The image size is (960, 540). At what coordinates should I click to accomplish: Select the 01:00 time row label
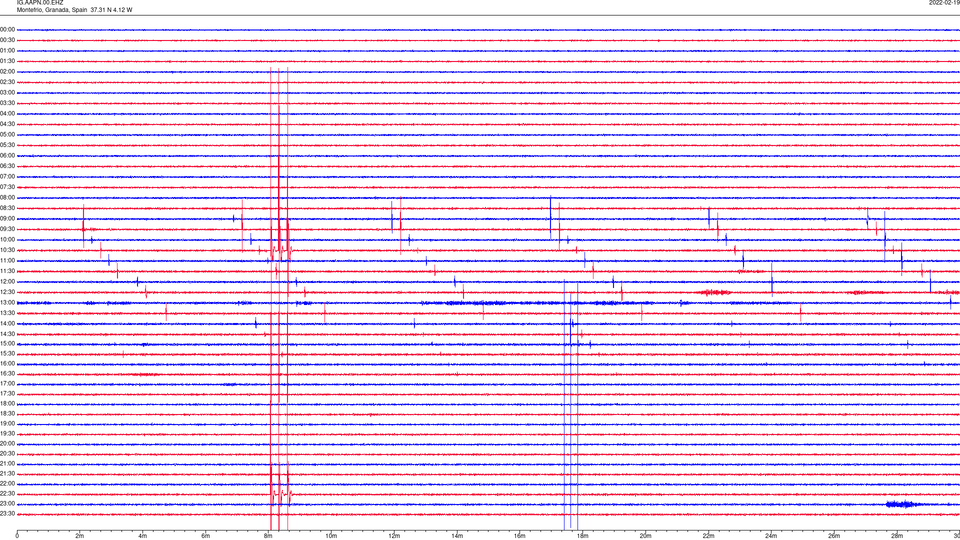coord(7,50)
